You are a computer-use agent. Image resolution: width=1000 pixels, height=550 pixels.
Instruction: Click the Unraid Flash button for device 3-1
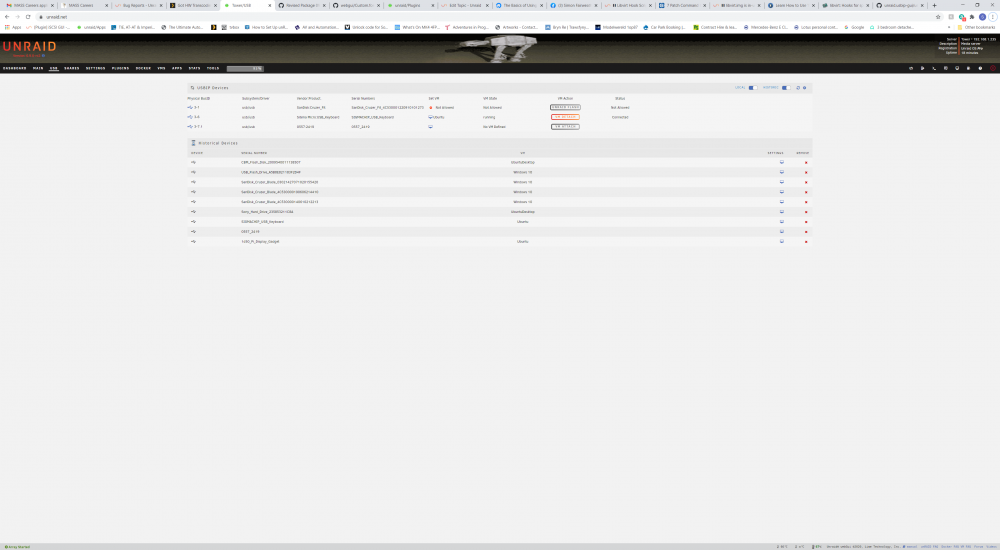pos(565,107)
